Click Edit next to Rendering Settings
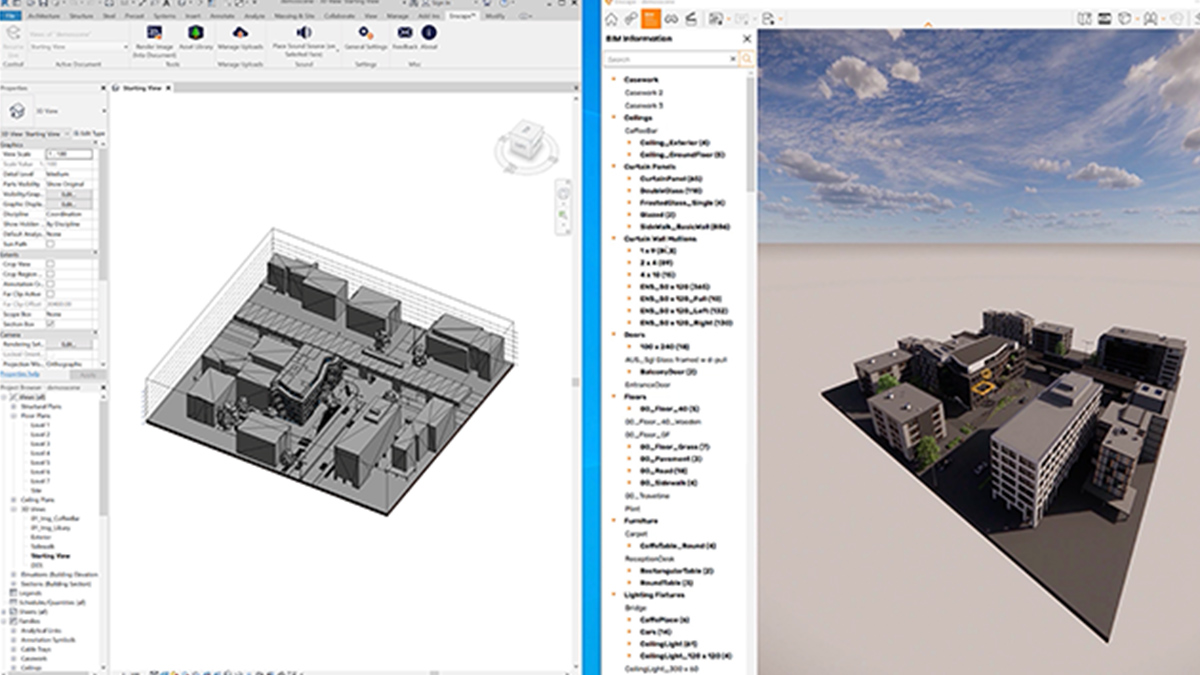The height and width of the screenshot is (675, 1200). pos(68,342)
